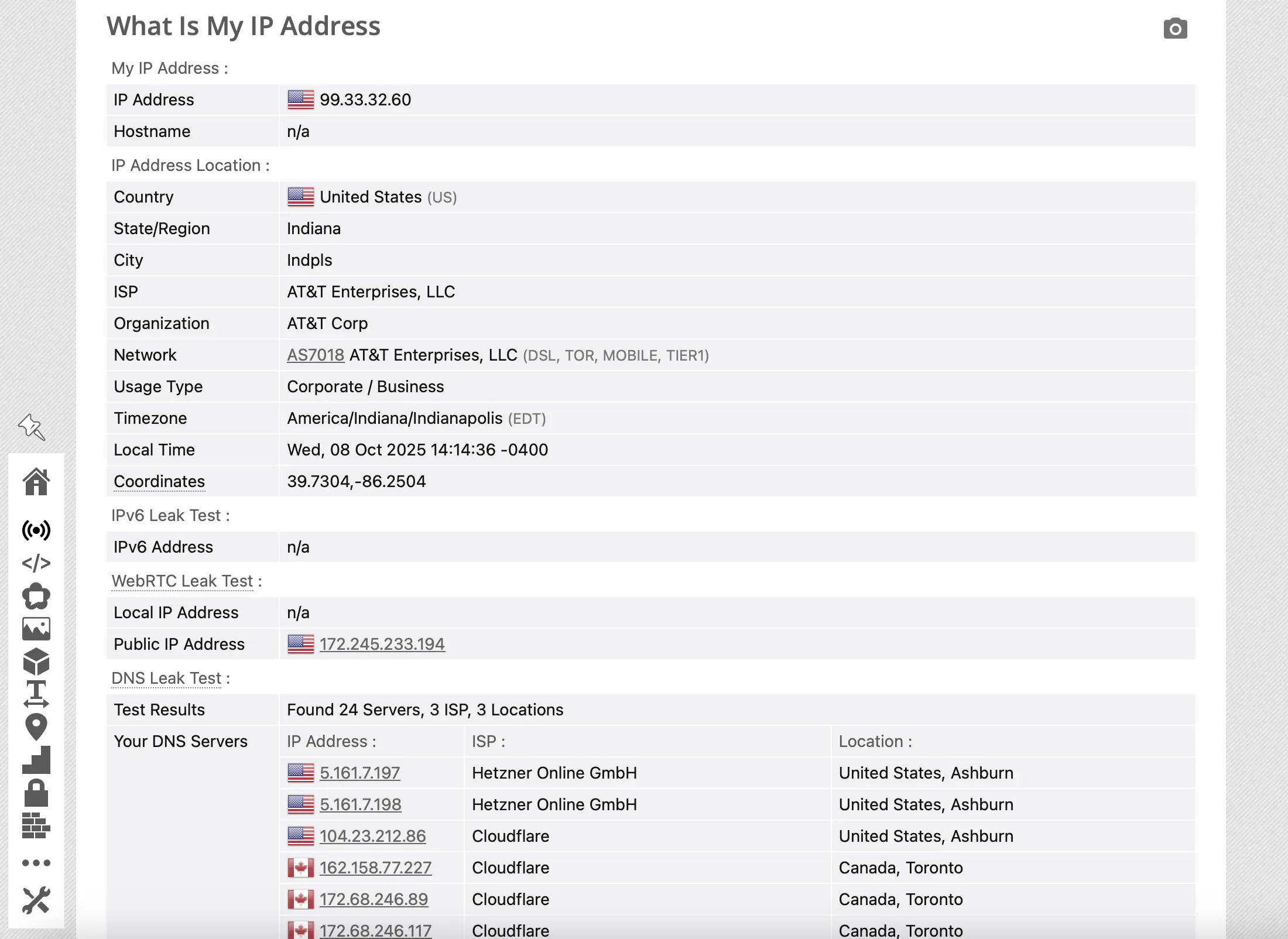Open the DNS Leak Test link
The image size is (1288, 939).
[x=166, y=678]
